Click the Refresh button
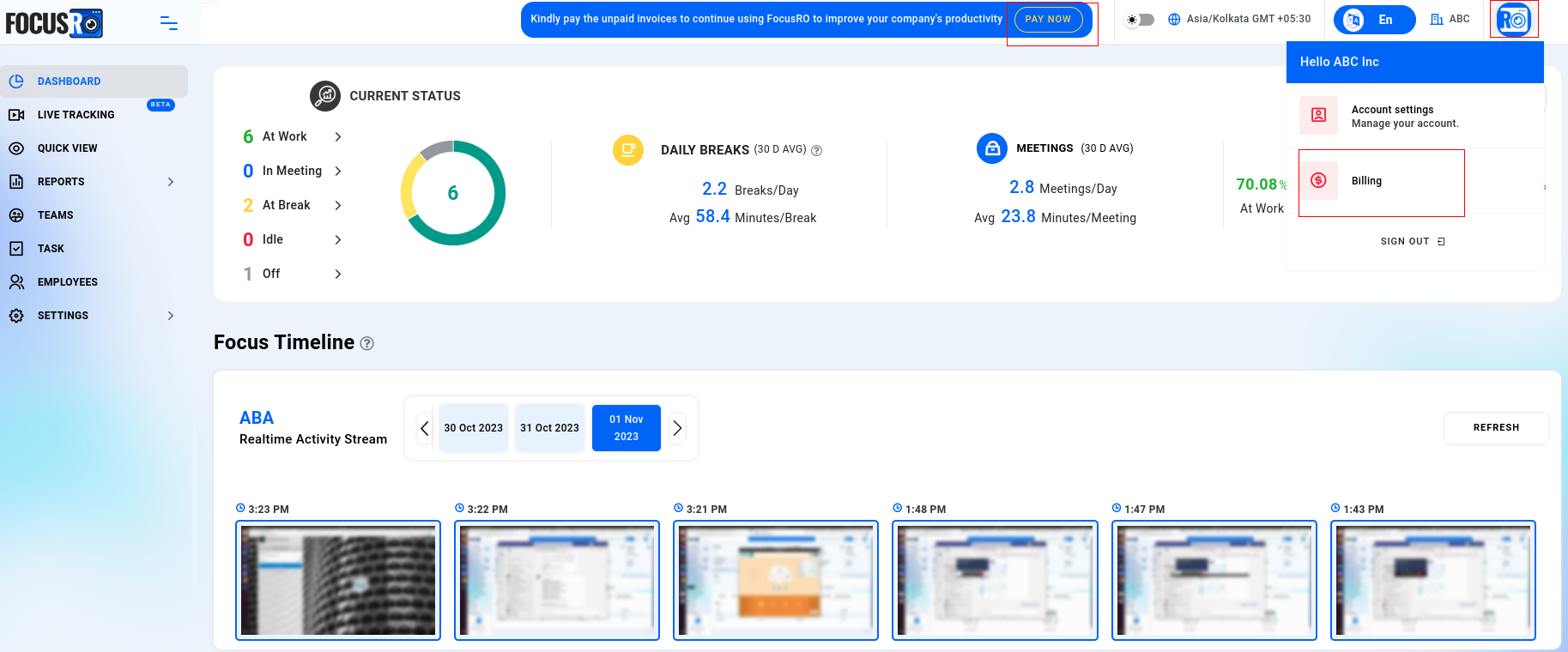The width and height of the screenshot is (1568, 652). point(1497,428)
